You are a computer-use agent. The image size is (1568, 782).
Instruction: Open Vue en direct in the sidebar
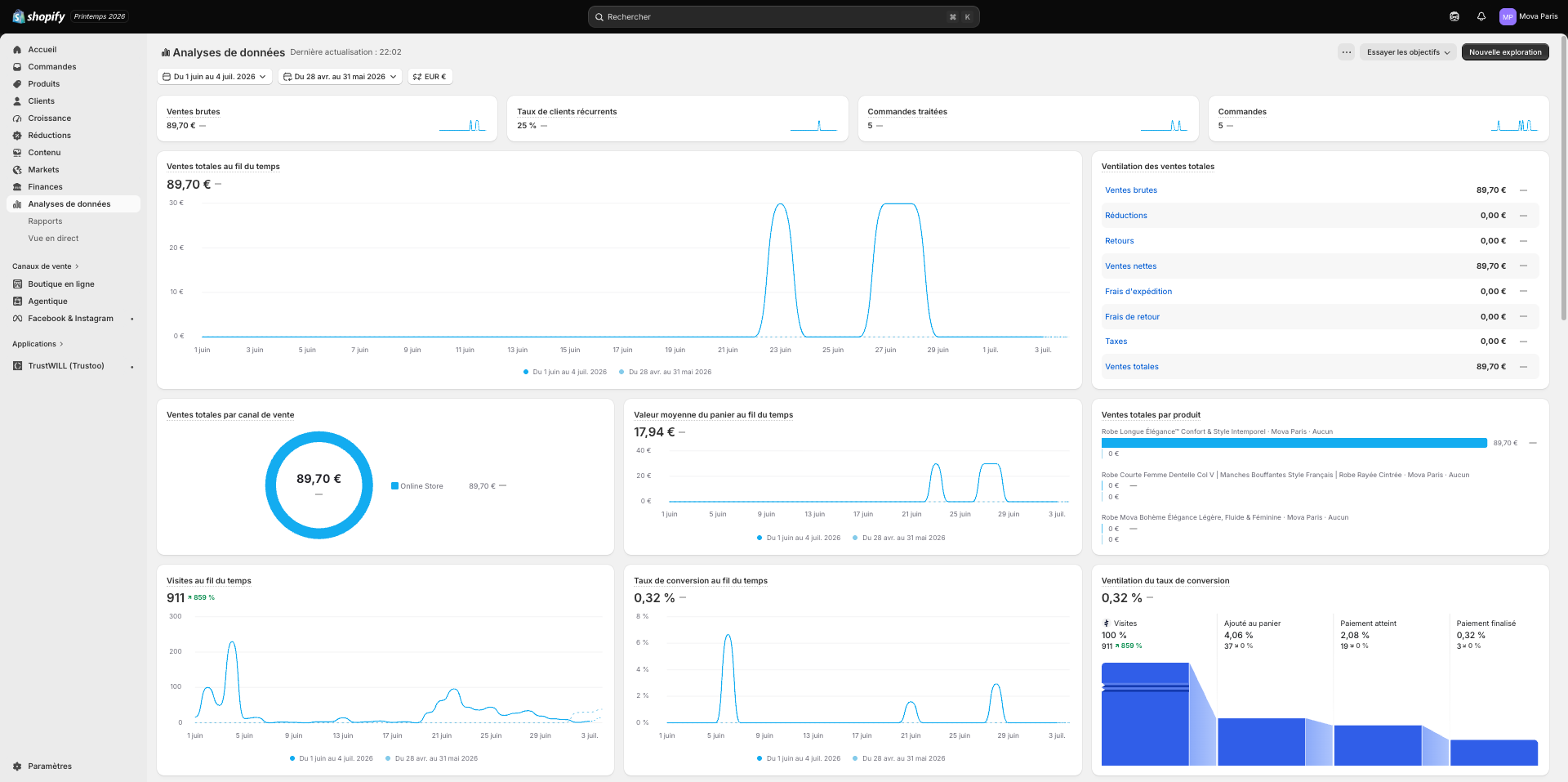coord(53,239)
